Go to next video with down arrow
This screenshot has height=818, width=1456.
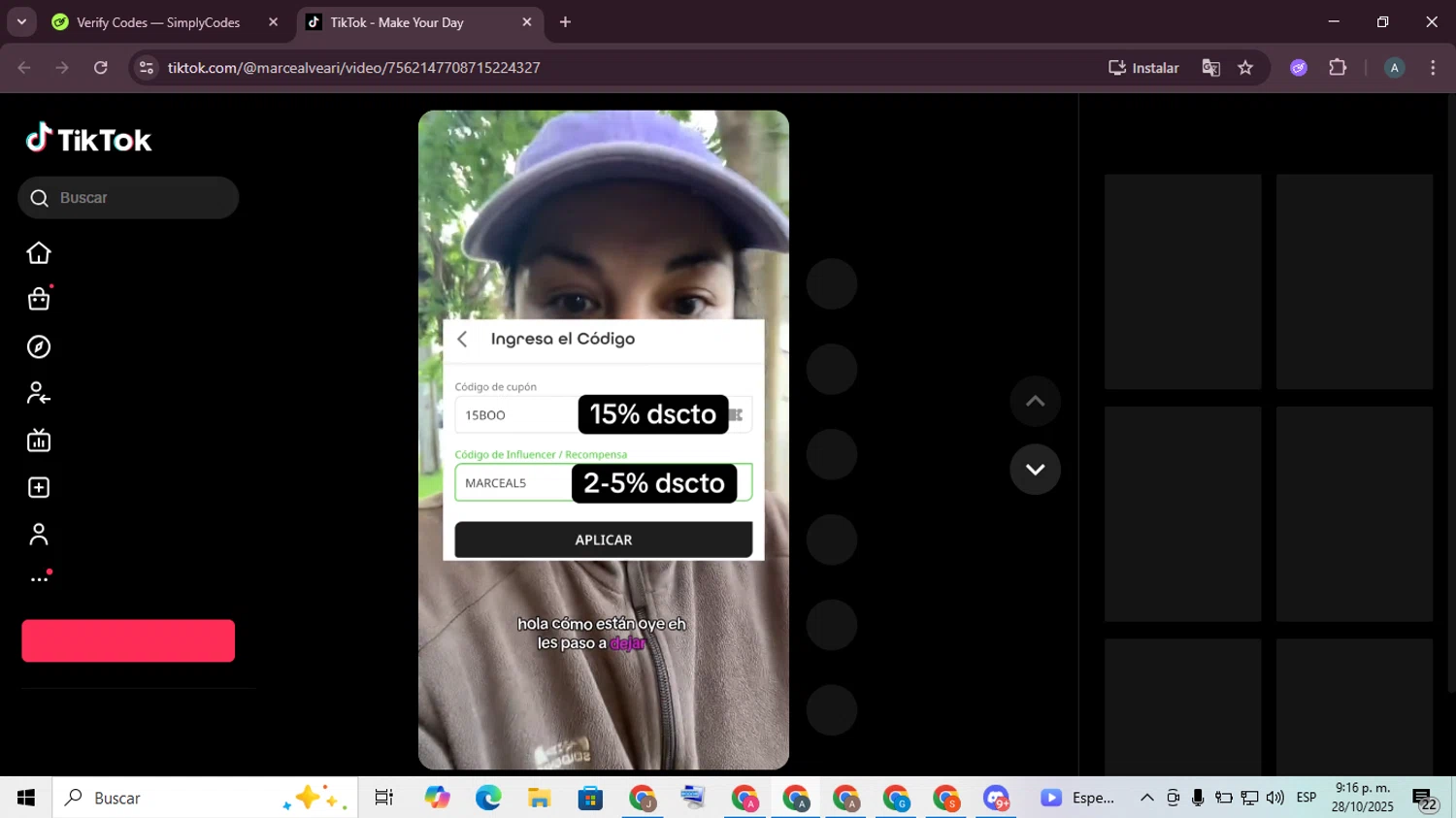click(x=1035, y=470)
